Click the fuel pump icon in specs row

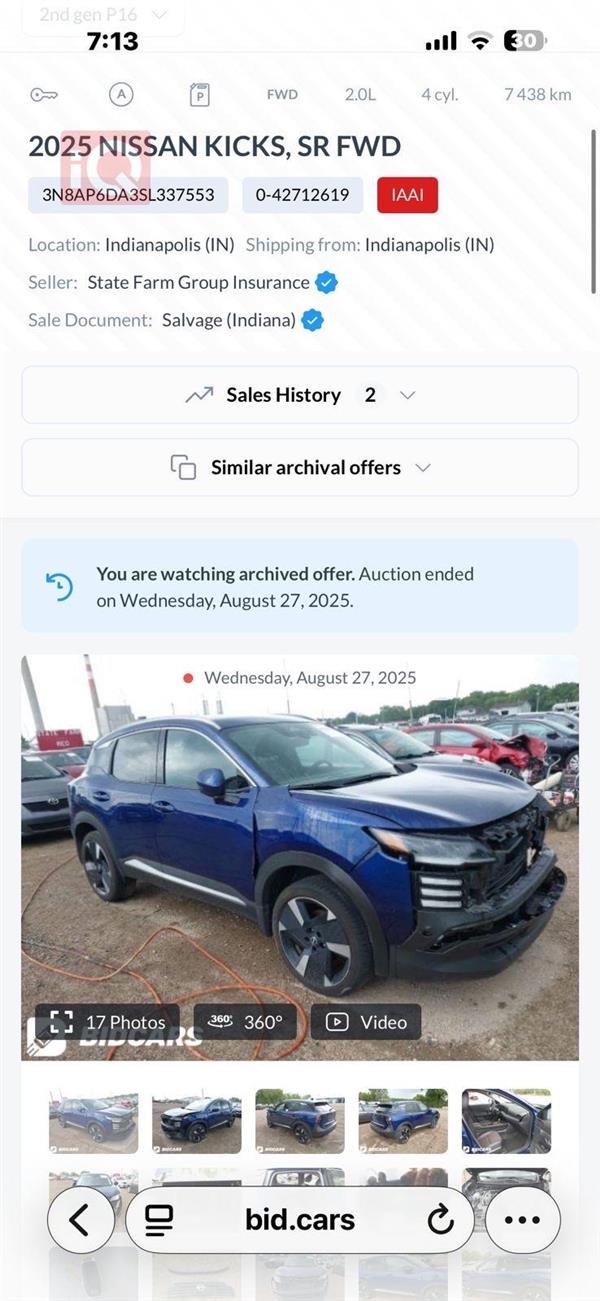point(199,94)
